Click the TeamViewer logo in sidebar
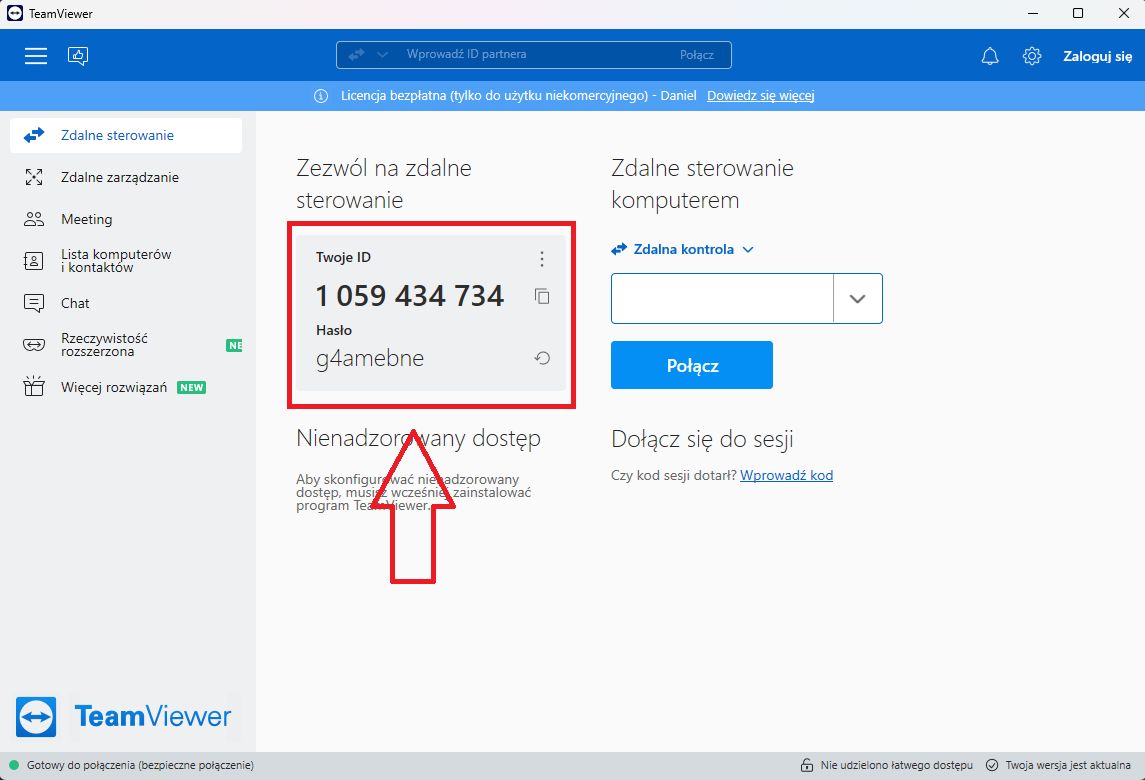 coord(123,716)
